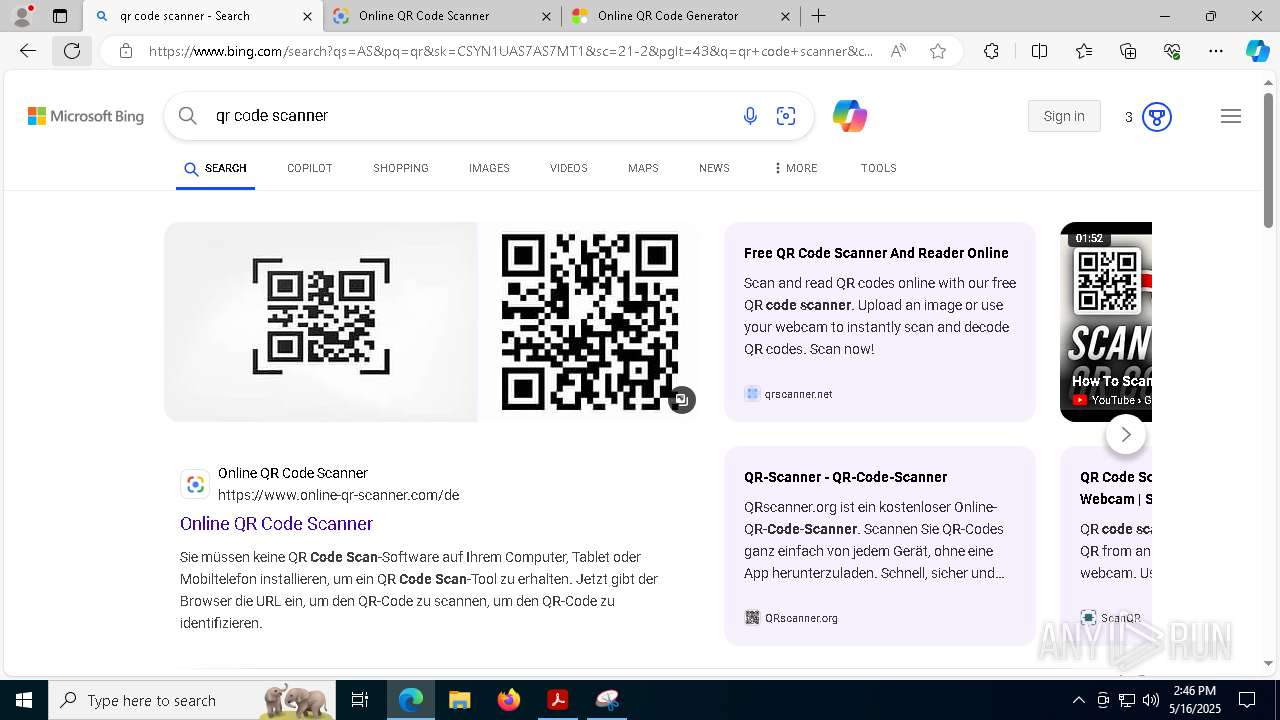Open Online QR Code Scanner result link
The height and width of the screenshot is (720, 1280).
pyautogui.click(x=276, y=524)
